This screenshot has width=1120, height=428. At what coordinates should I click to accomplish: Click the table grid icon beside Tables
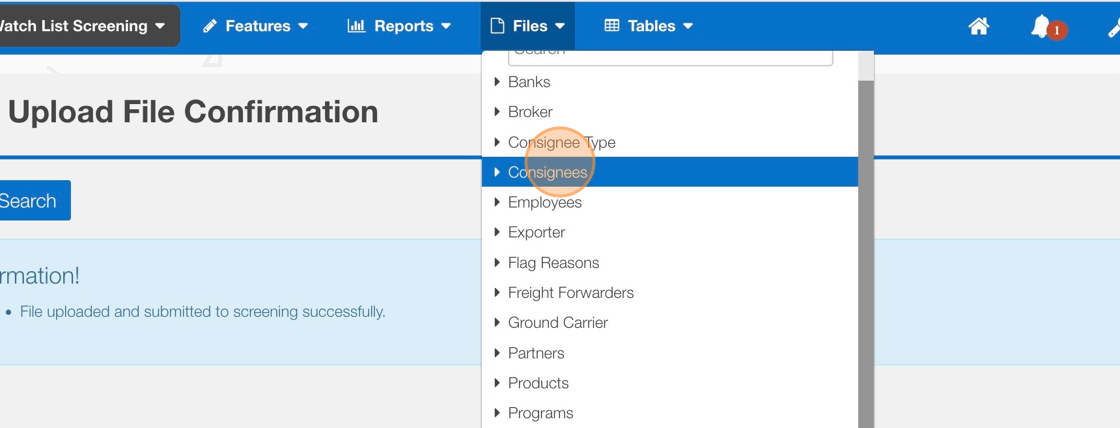point(612,27)
